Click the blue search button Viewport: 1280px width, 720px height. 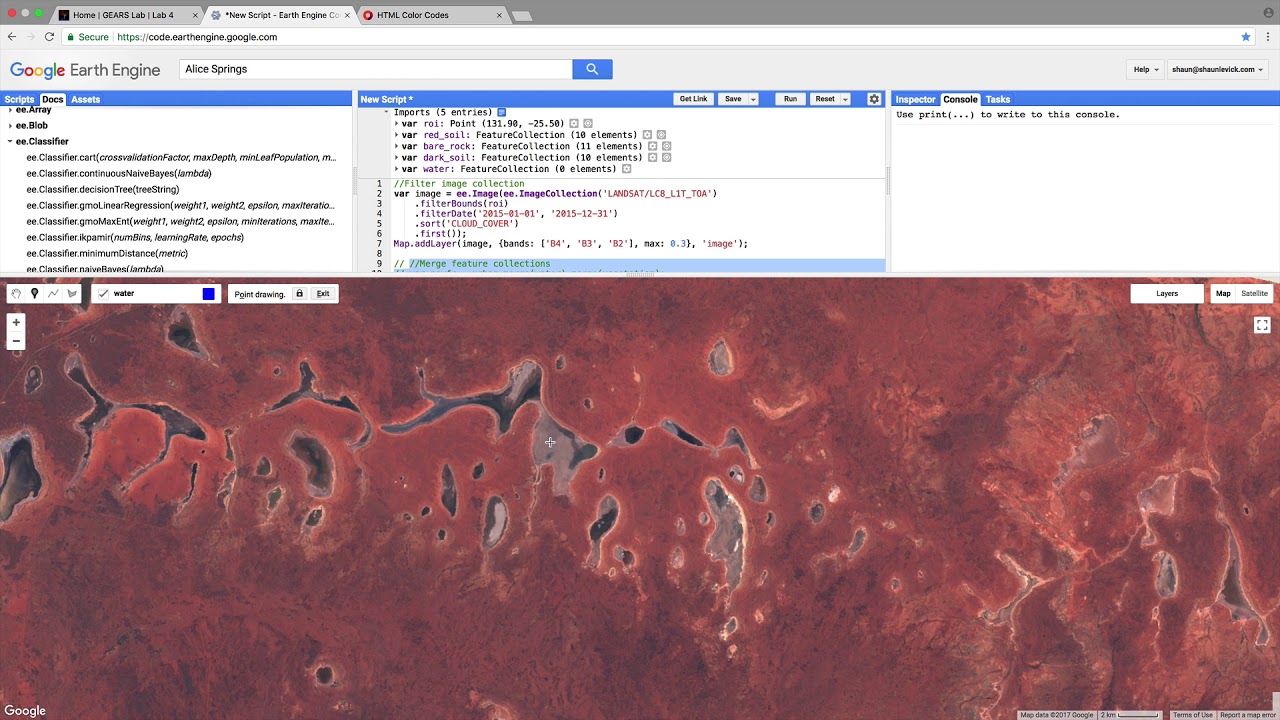(592, 69)
